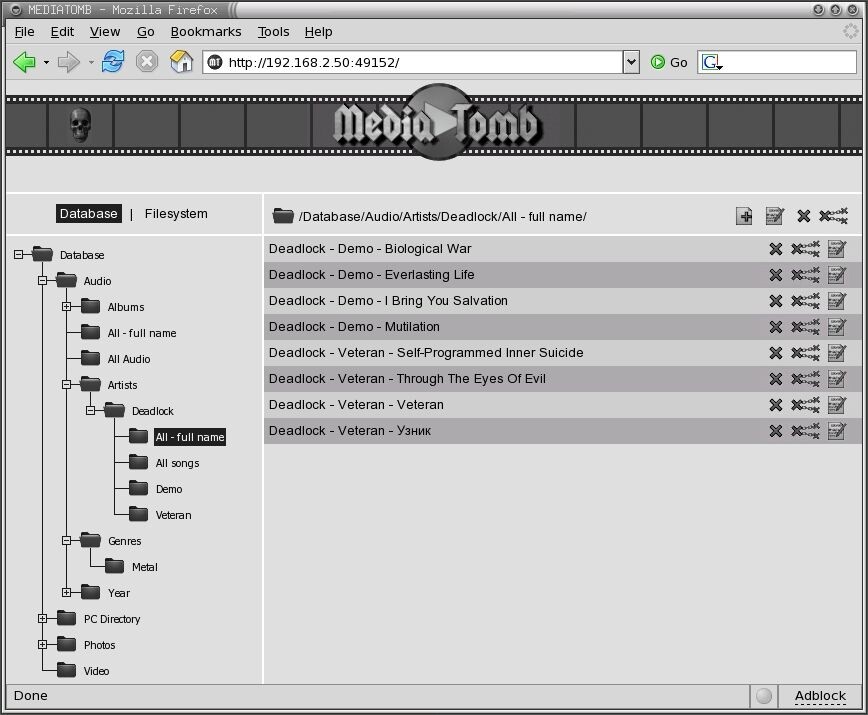The width and height of the screenshot is (868, 715).
Task: Select the Metal genre folder
Action: (x=144, y=567)
